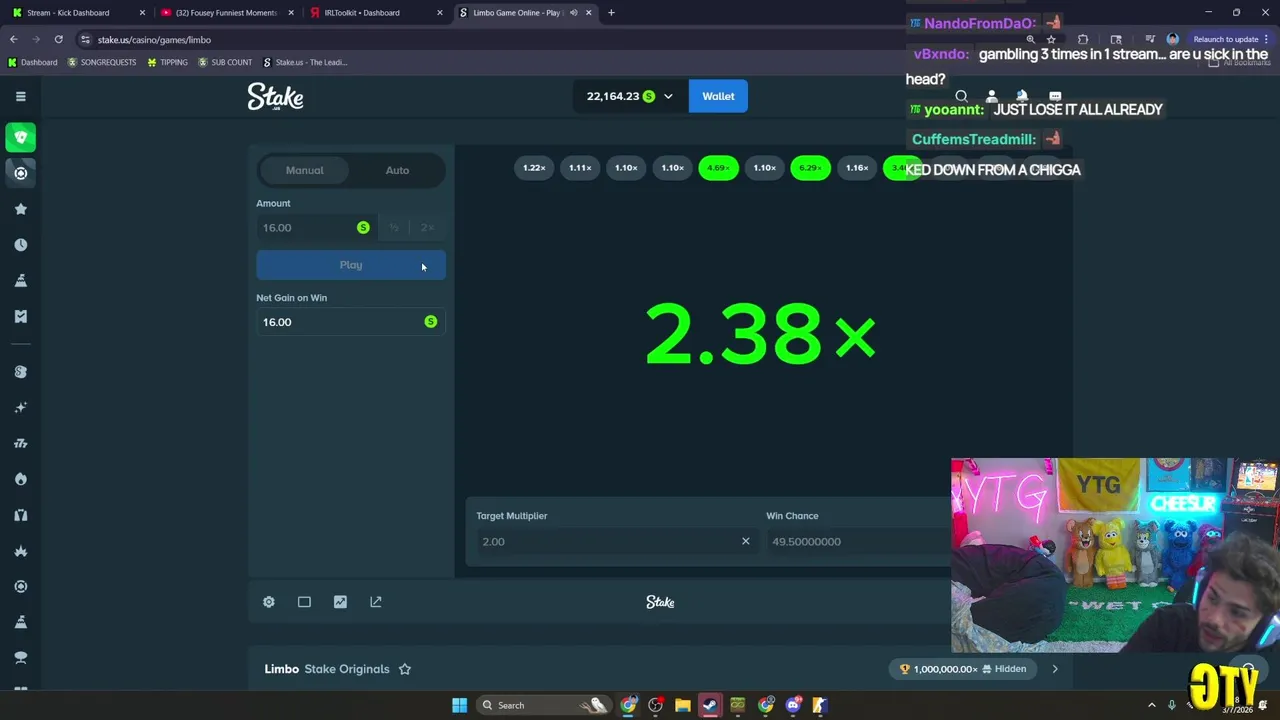Open SUB COUNT bookmark
Image resolution: width=1280 pixels, height=720 pixels.
(225, 62)
